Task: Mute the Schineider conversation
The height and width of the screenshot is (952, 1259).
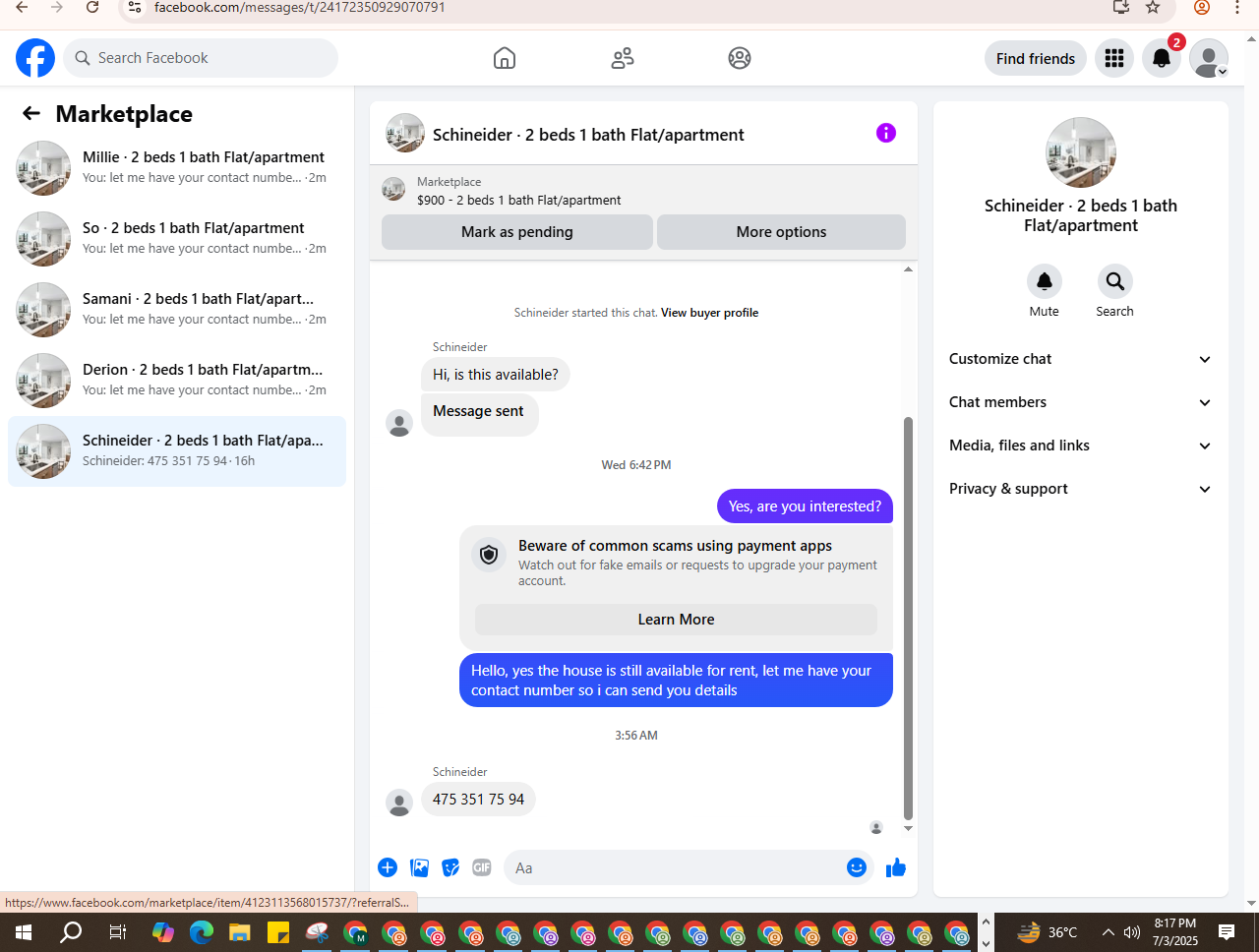Action: pyautogui.click(x=1045, y=281)
